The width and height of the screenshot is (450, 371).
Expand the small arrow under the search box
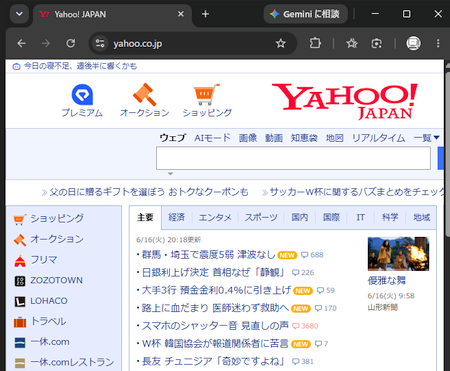point(170,174)
